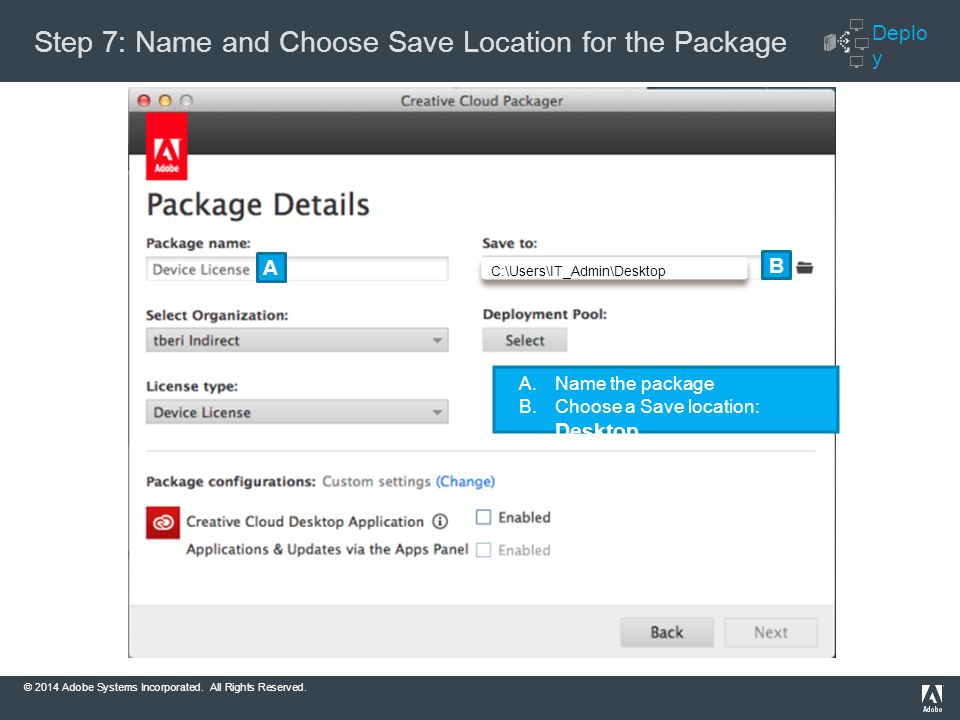Click the Creative Cloud red app icon
The width and height of the screenshot is (960, 720).
[163, 522]
